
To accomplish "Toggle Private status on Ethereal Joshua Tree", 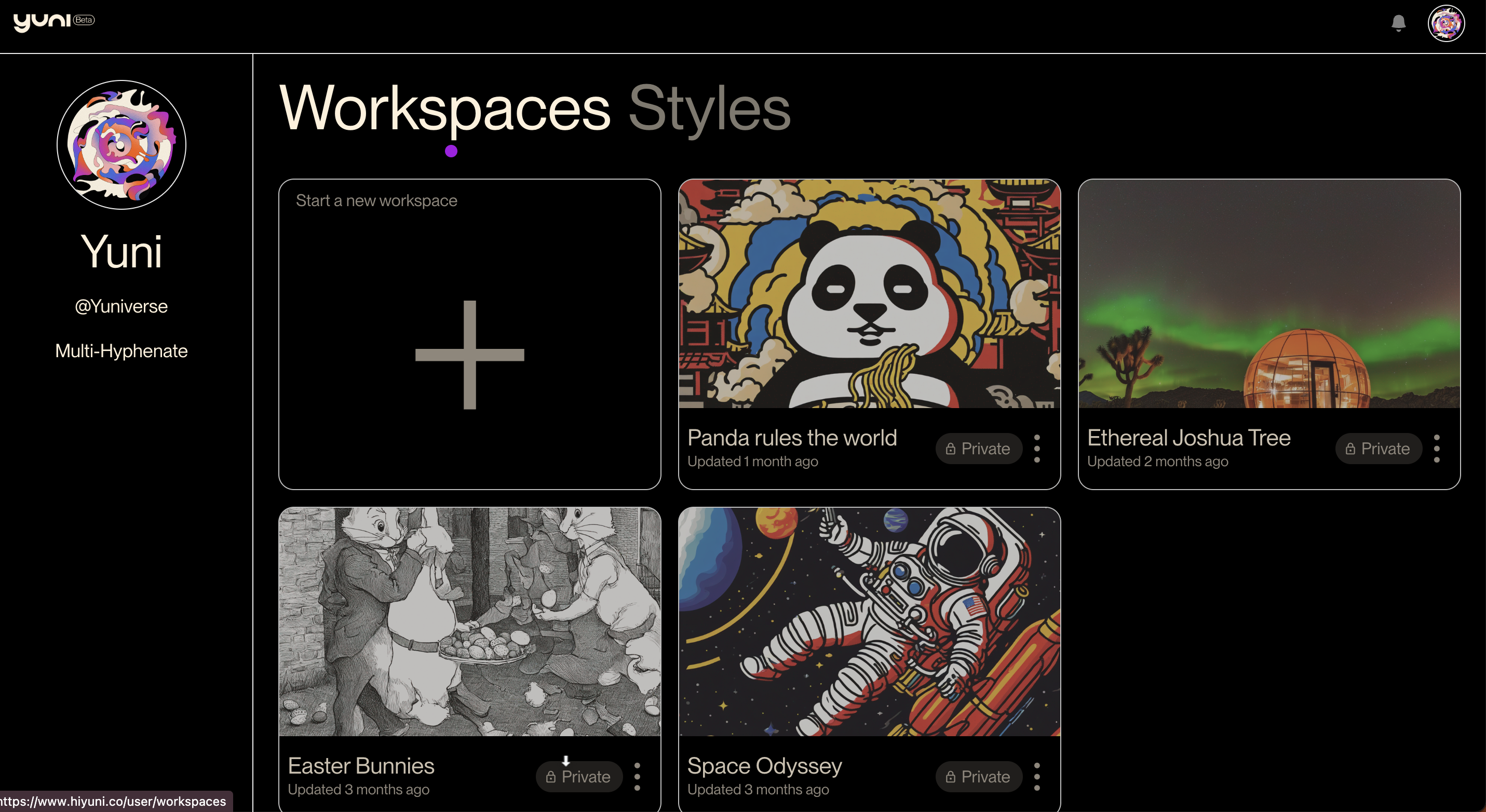I will [1378, 449].
